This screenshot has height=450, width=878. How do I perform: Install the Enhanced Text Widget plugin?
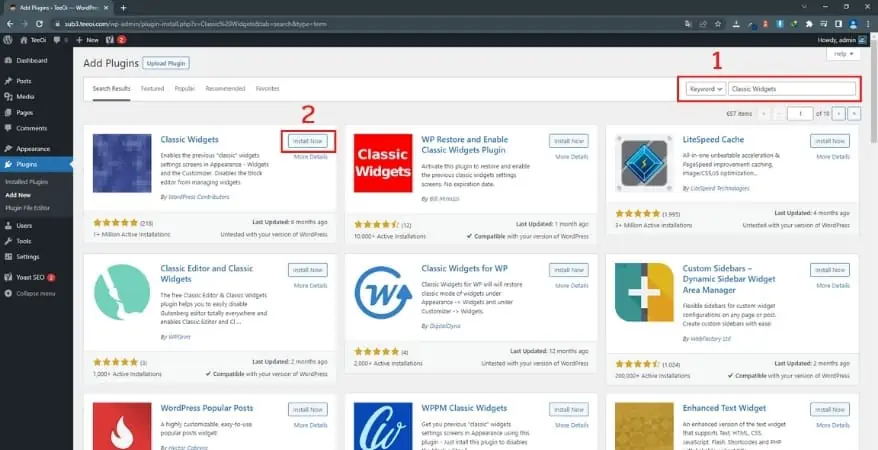coord(830,409)
